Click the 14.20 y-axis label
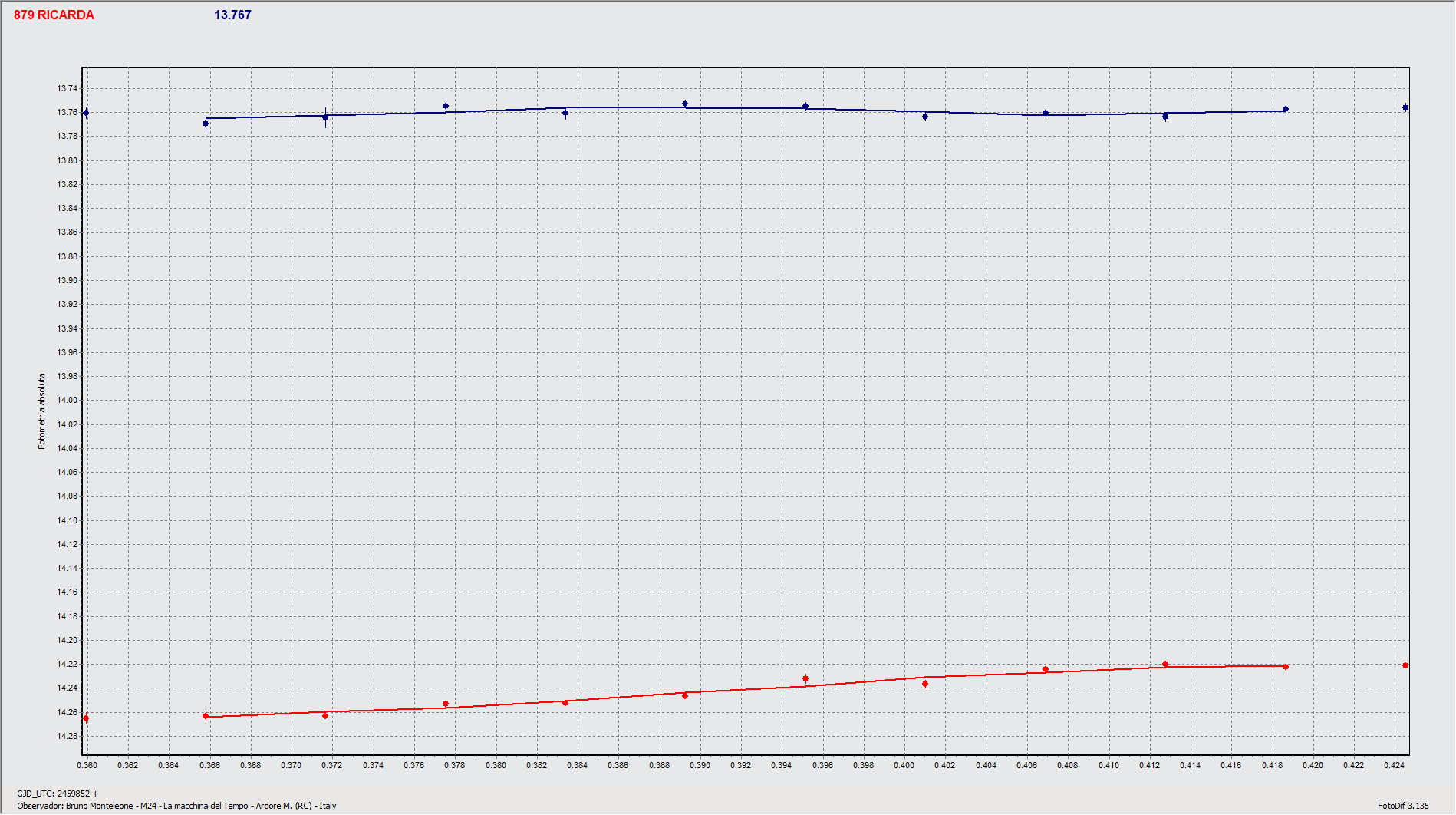Screen dimensions: 1456x815 click(67, 640)
